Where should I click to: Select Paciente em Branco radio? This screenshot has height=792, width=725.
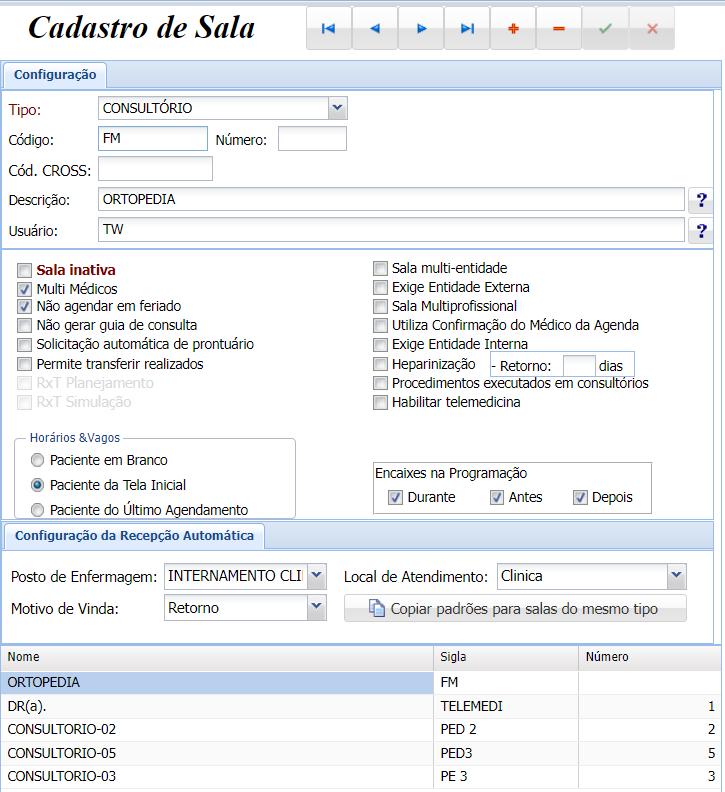click(x=37, y=460)
